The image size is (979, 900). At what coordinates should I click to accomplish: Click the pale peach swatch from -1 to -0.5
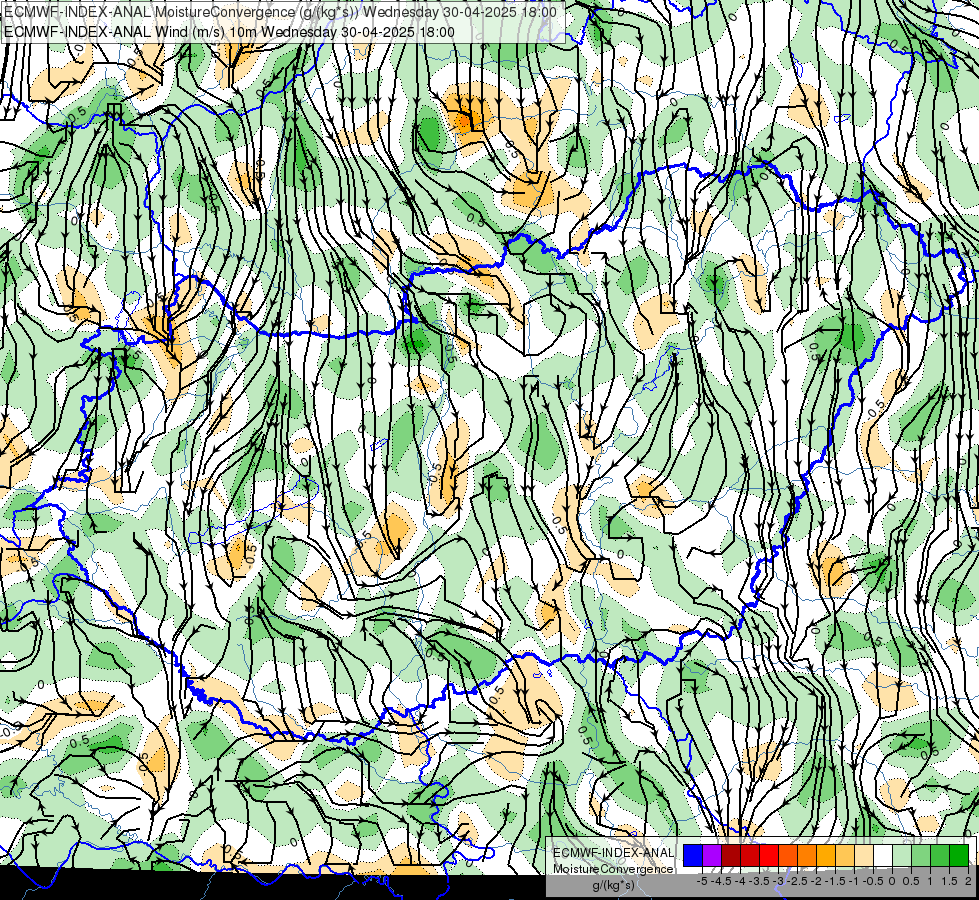(864, 856)
